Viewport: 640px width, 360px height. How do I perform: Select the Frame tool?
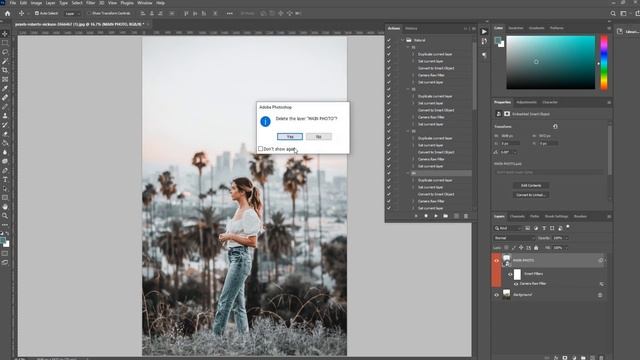[x=5, y=79]
